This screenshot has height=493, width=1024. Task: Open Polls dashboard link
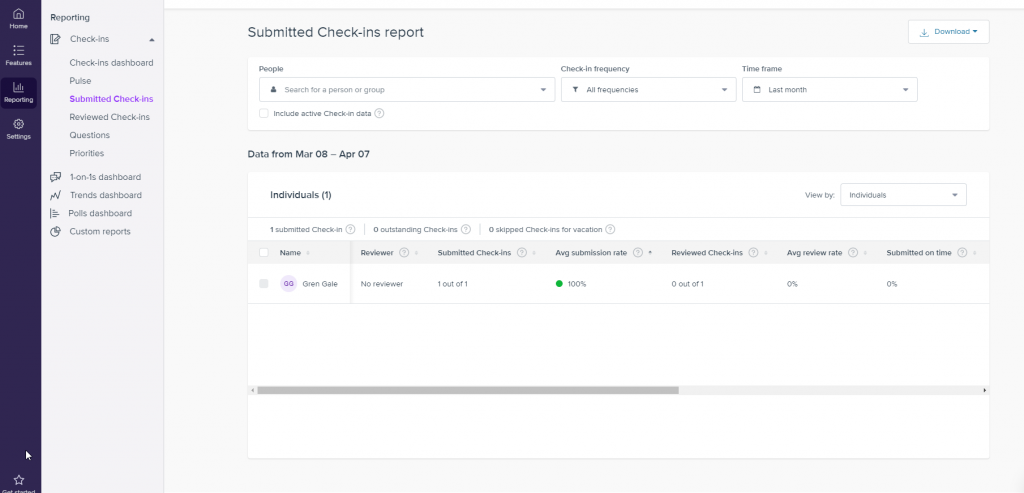pos(100,214)
